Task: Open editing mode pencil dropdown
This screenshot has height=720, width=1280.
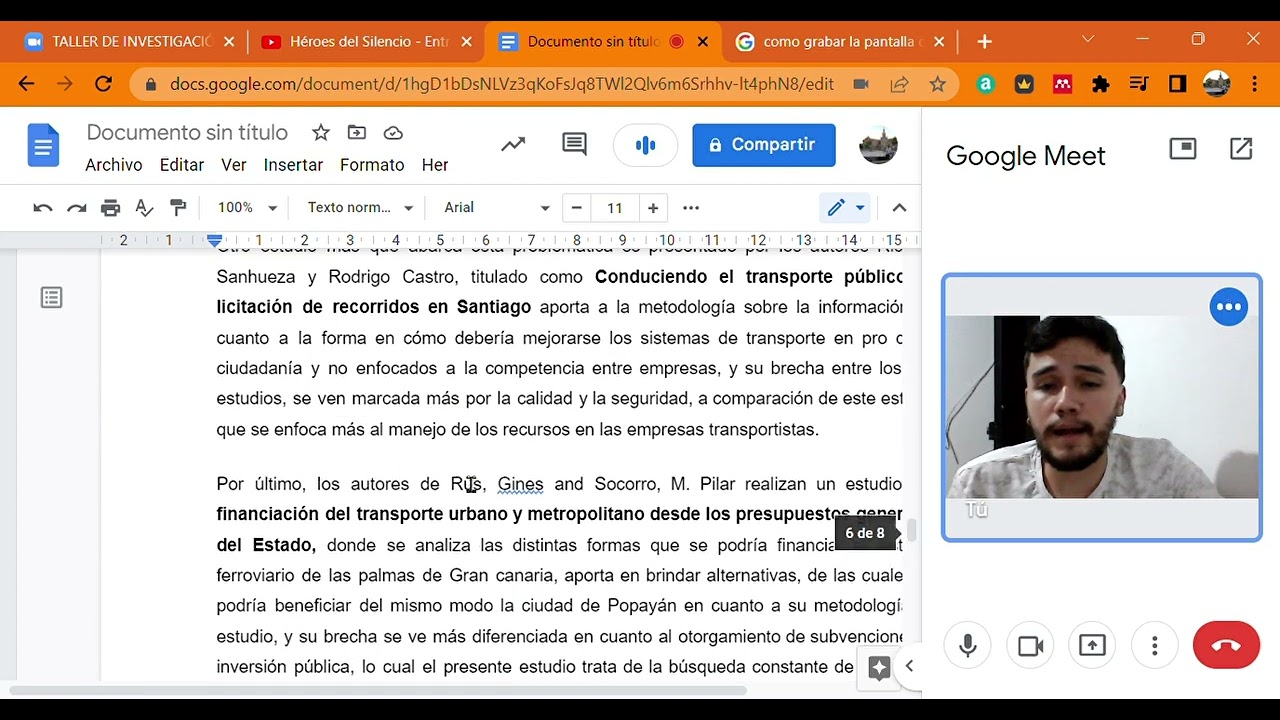Action: pyautogui.click(x=846, y=208)
